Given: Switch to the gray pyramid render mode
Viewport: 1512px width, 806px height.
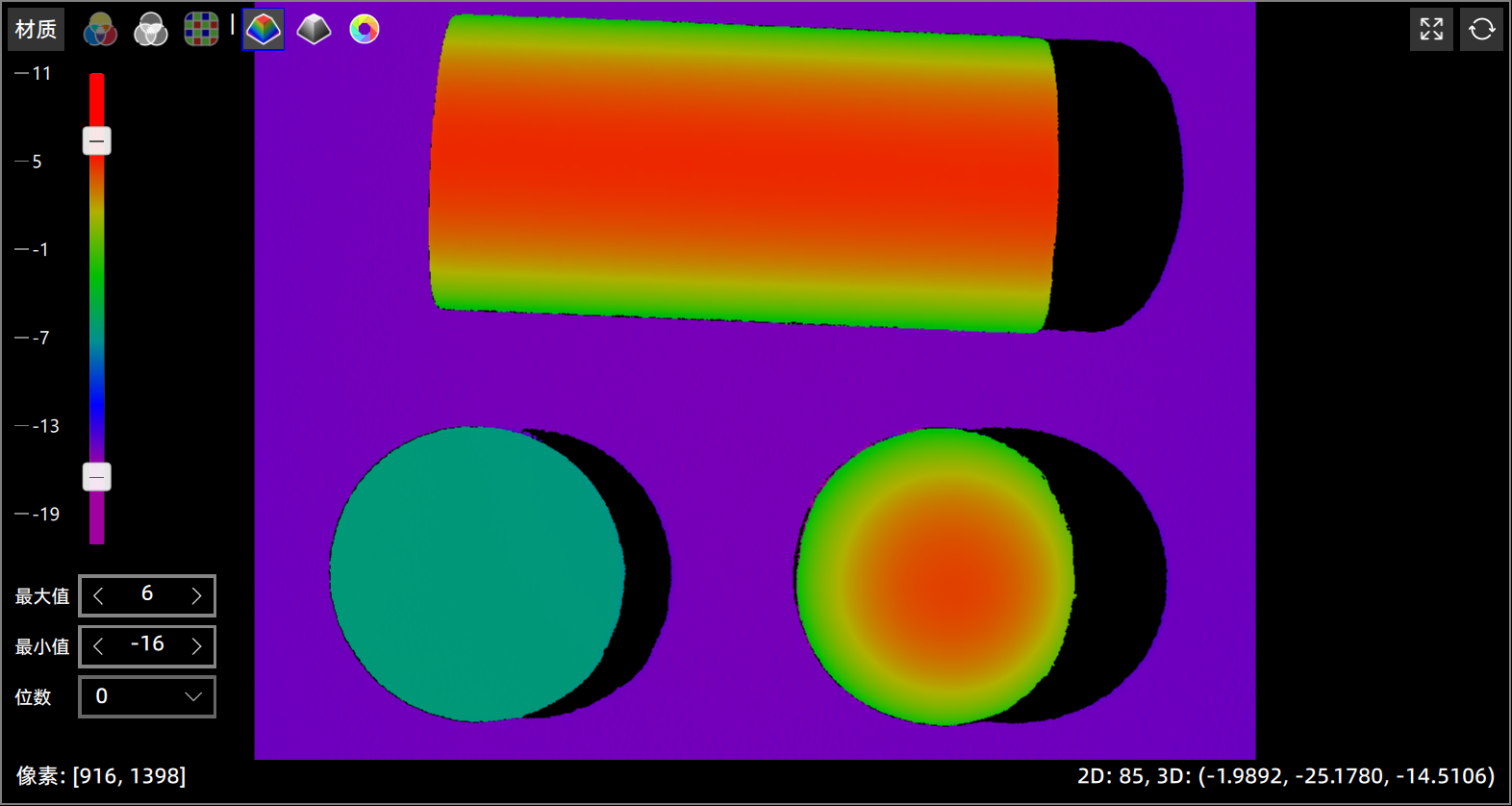Looking at the screenshot, I should [x=314, y=30].
